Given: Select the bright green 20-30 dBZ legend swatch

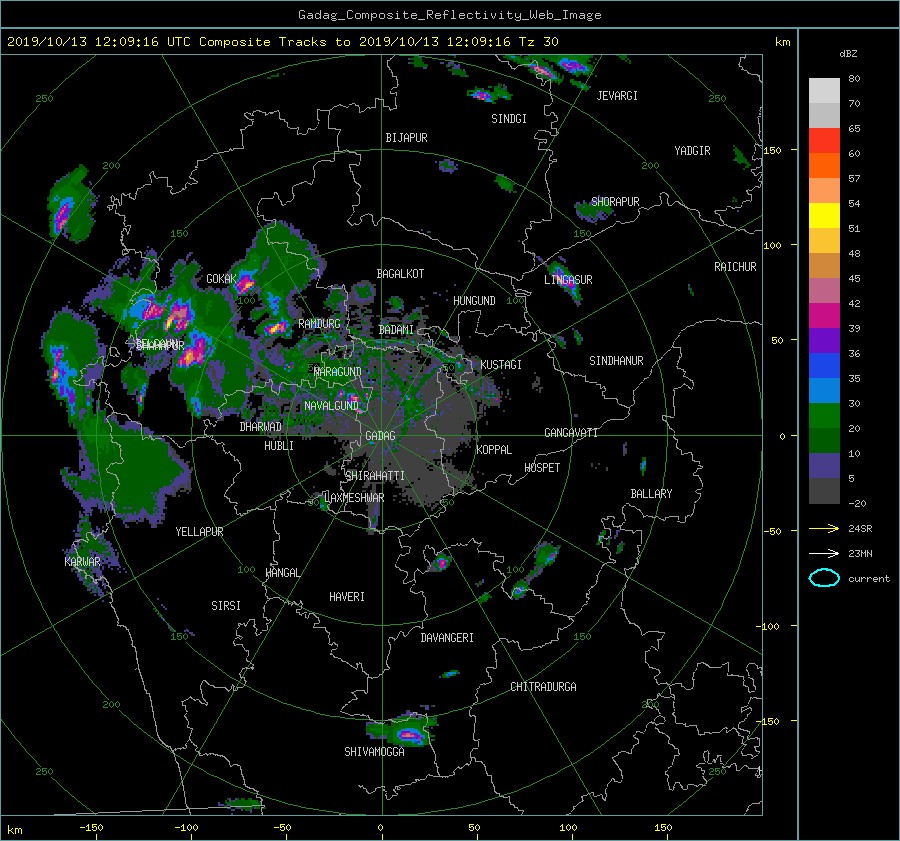Looking at the screenshot, I should click(824, 415).
